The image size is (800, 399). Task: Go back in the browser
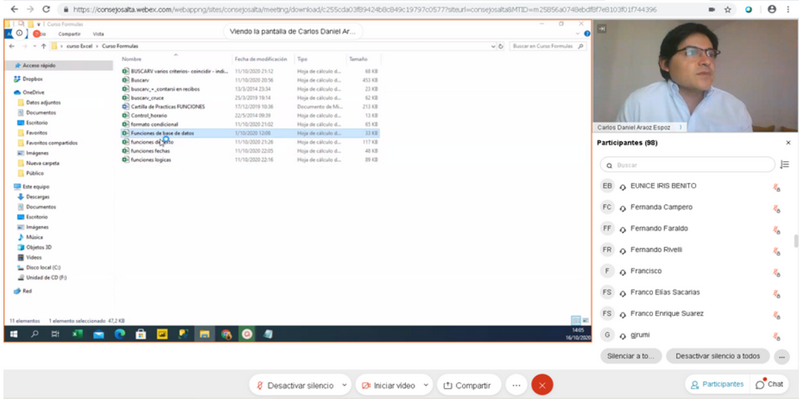click(14, 9)
